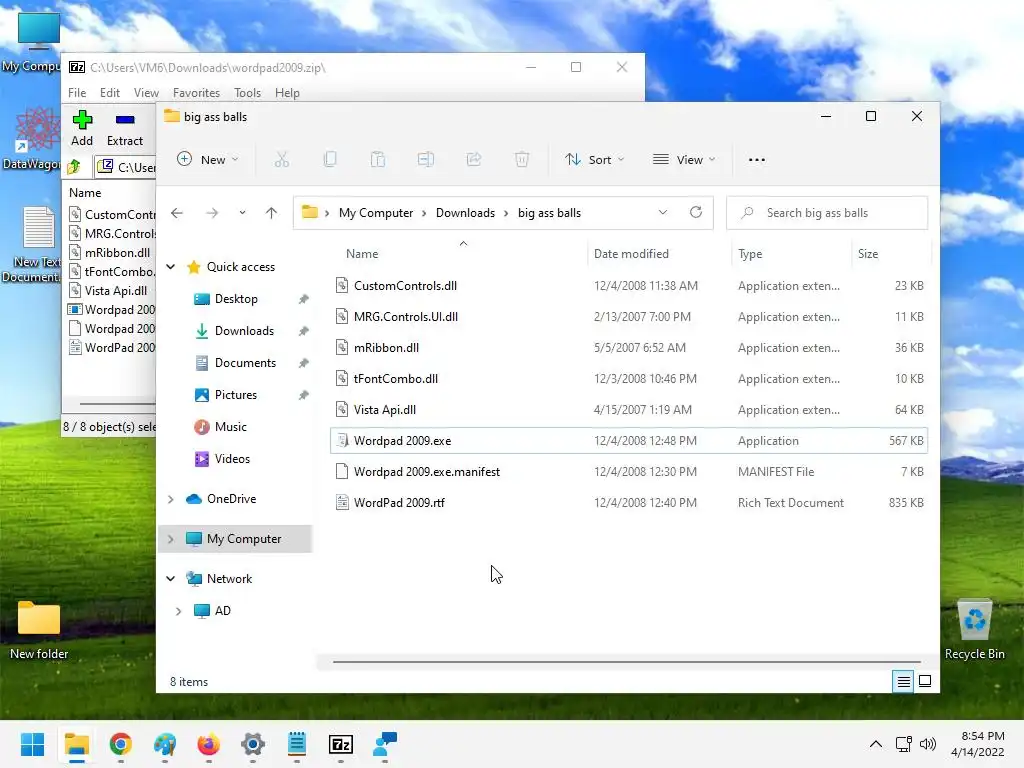Select the WordPad 2009.rtf file
The image size is (1024, 768).
point(629,503)
